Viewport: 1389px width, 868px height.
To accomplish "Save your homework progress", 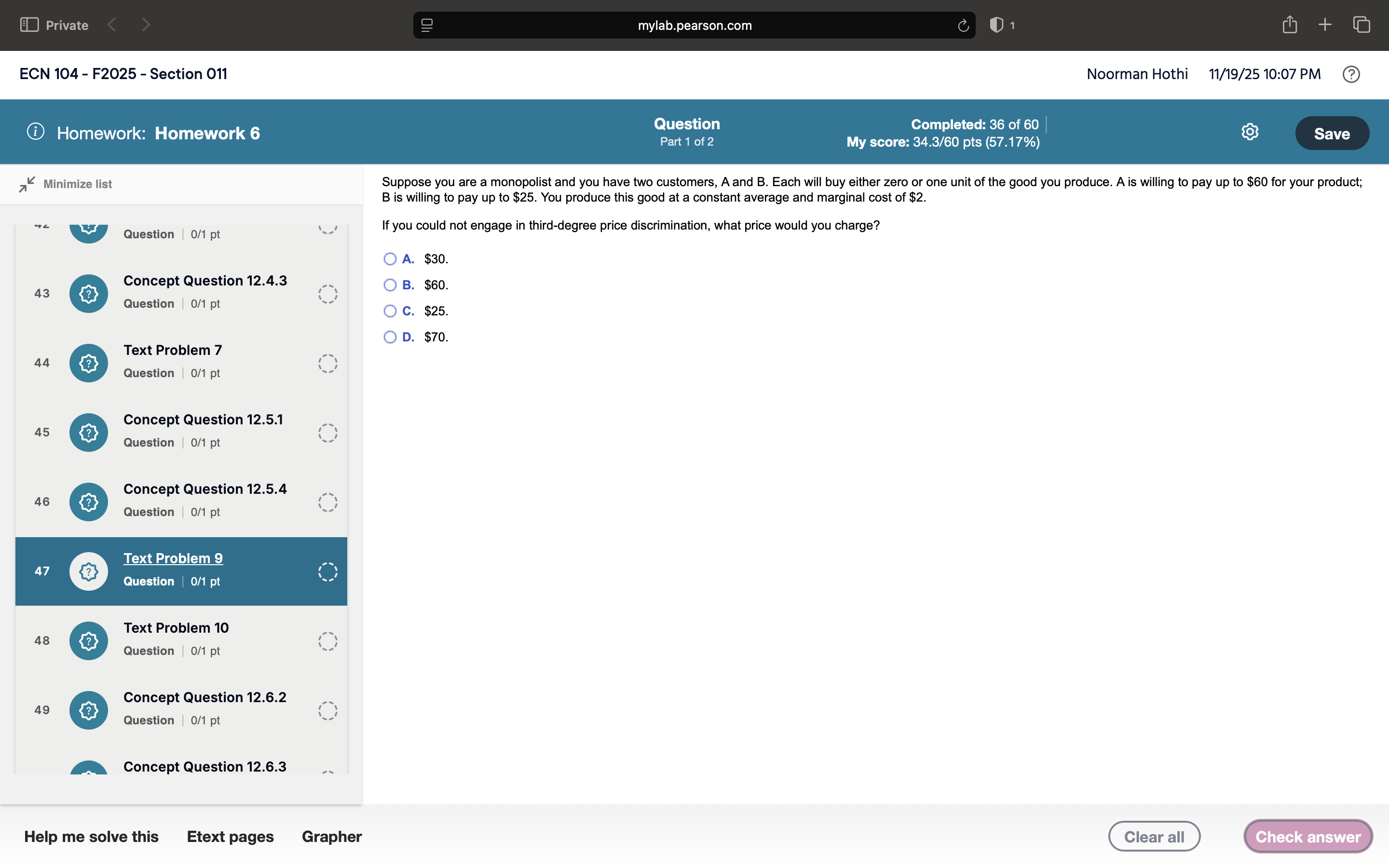I will coord(1332,133).
